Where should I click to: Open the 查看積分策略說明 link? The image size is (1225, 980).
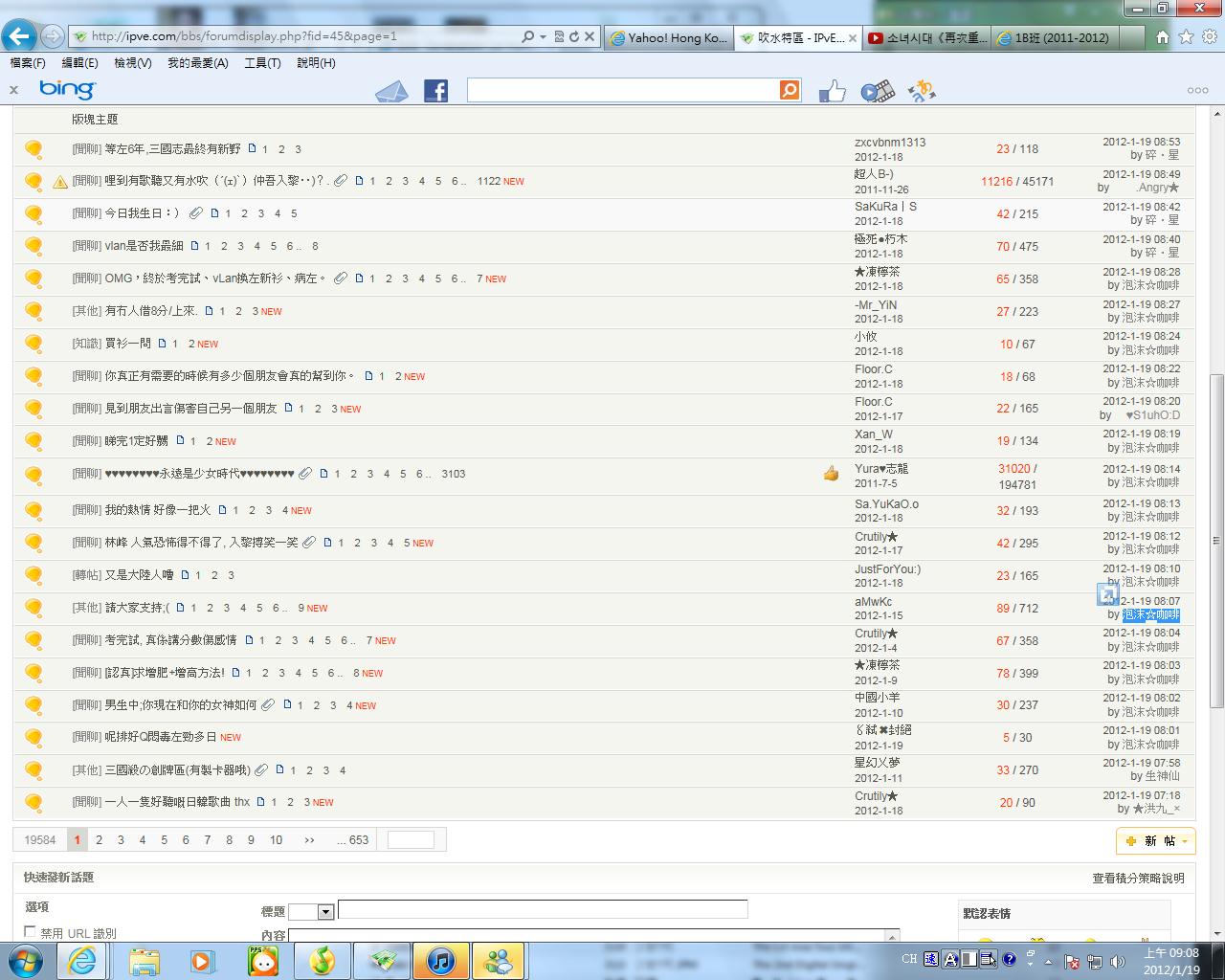1138,878
